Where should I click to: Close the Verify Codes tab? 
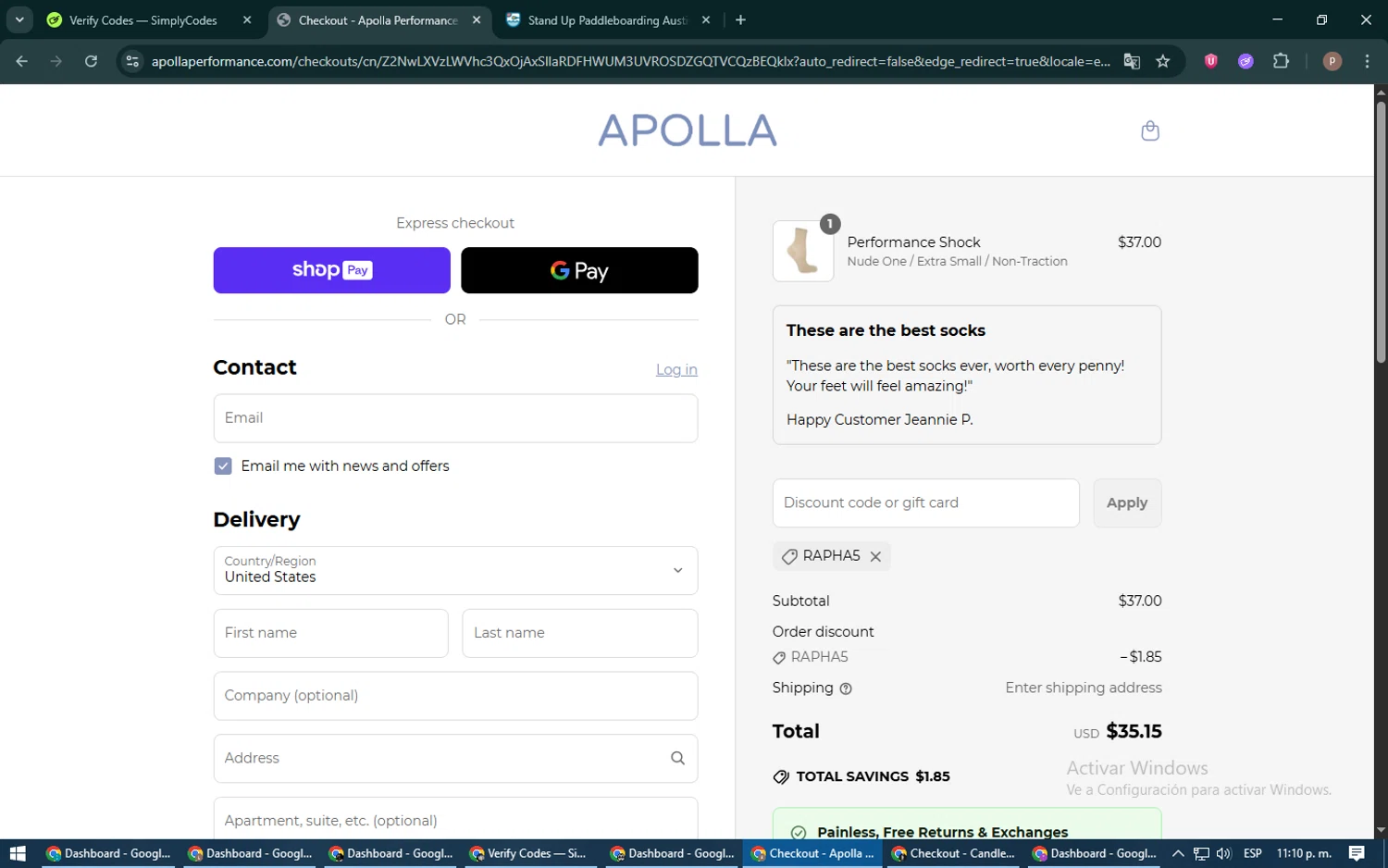tap(247, 20)
